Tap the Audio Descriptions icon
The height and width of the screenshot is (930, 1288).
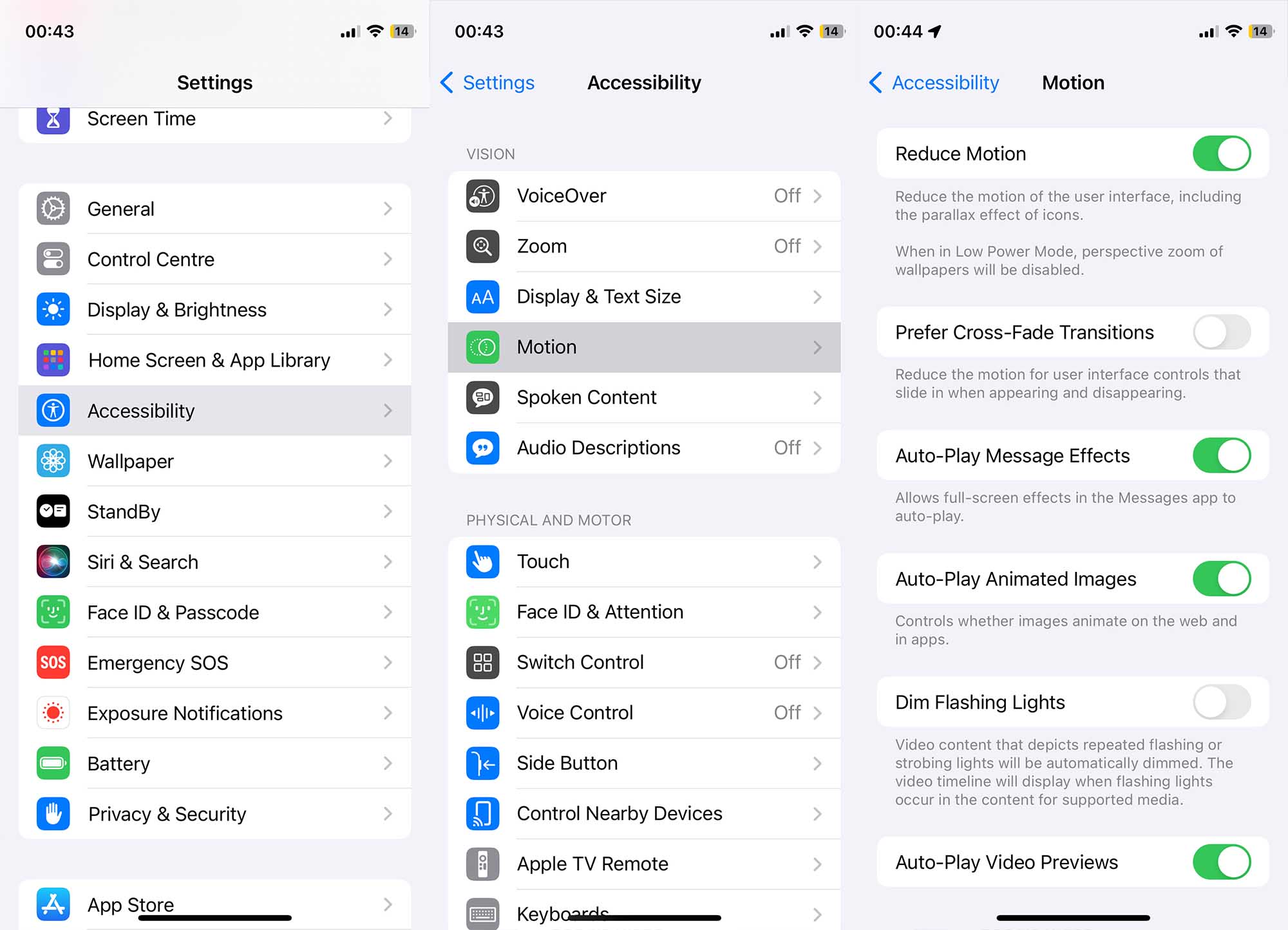pyautogui.click(x=482, y=447)
